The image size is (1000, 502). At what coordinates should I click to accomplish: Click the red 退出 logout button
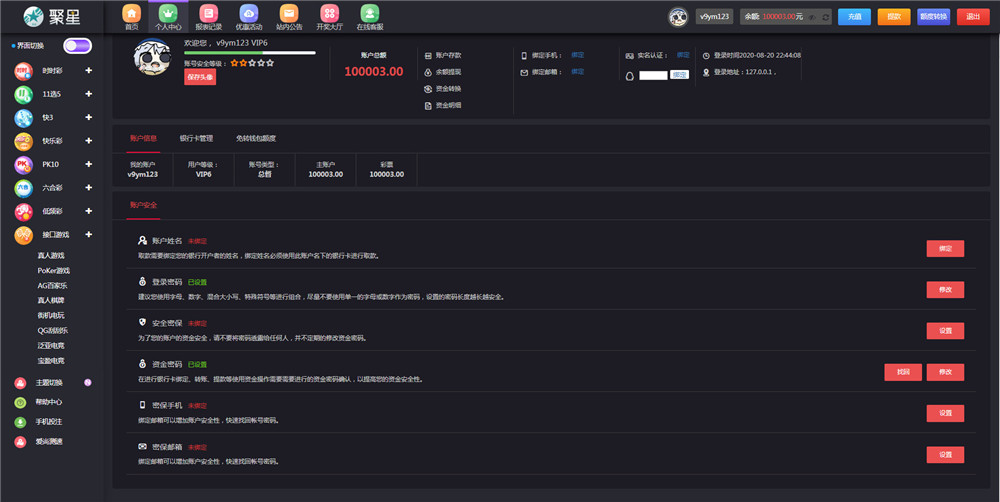pyautogui.click(x=972, y=17)
